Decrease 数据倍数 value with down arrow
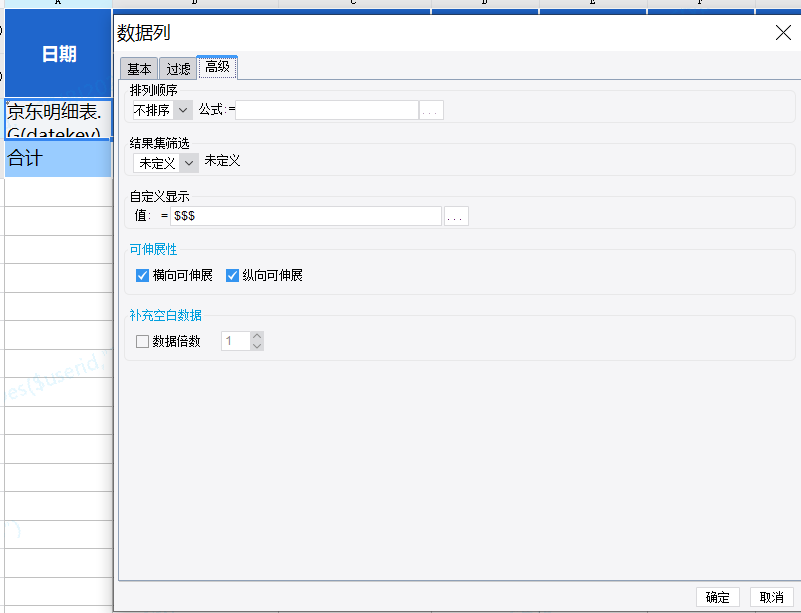 pyautogui.click(x=257, y=346)
